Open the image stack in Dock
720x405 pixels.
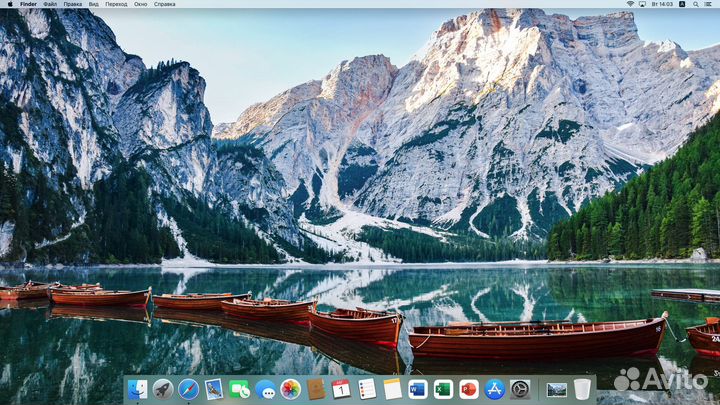(557, 390)
